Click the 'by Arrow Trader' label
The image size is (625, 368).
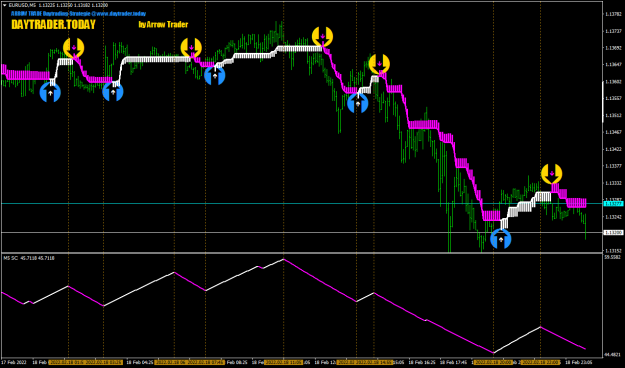click(163, 24)
